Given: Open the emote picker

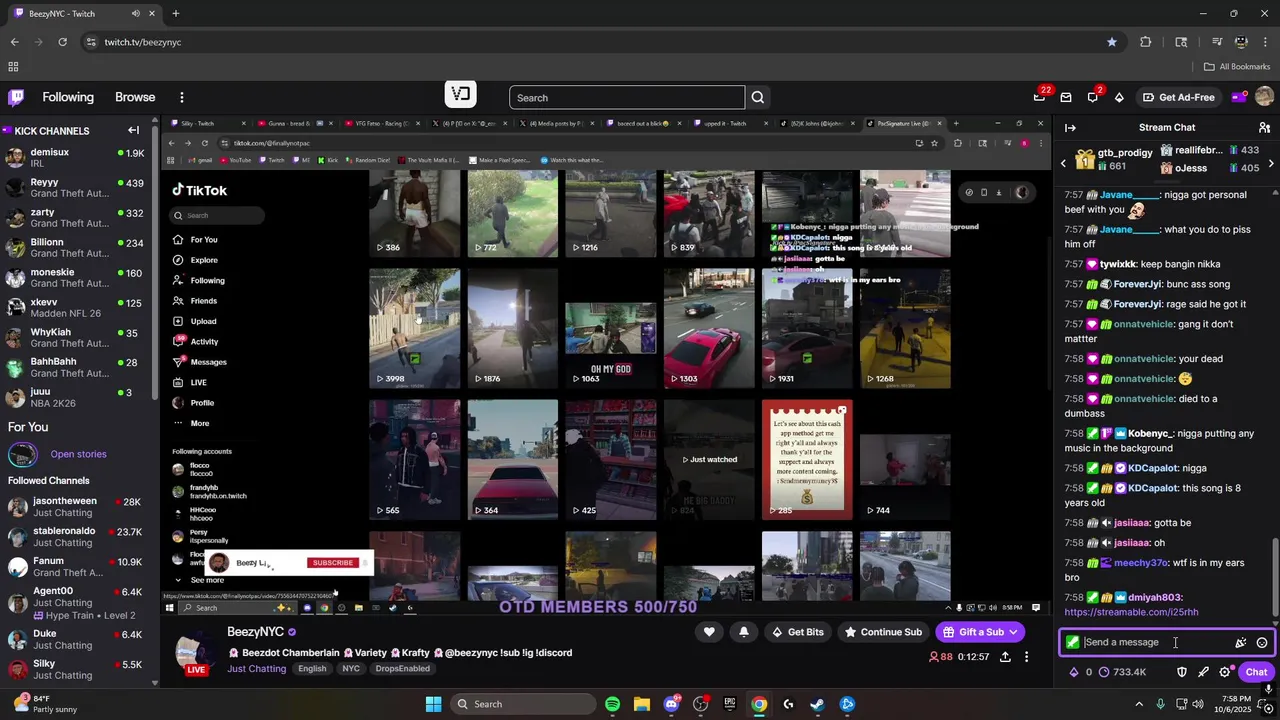Looking at the screenshot, I should coord(1262,643).
